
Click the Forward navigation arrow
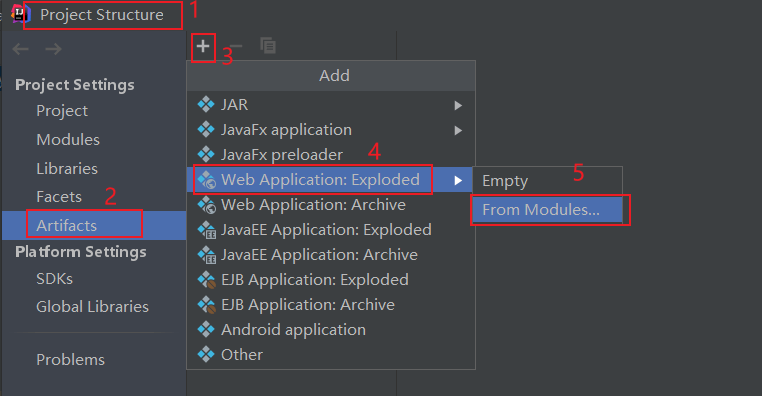click(53, 49)
